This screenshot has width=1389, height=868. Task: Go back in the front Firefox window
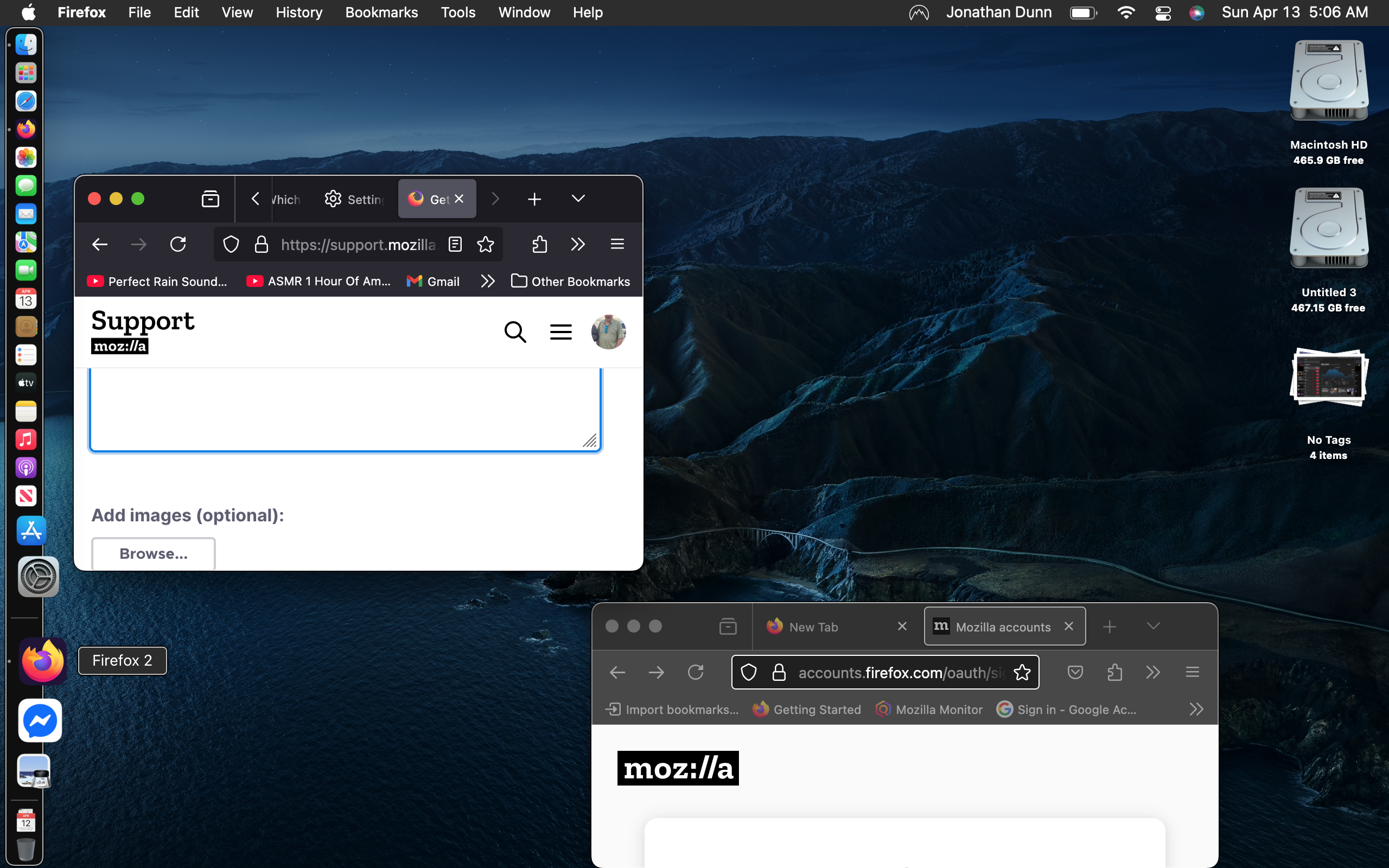pos(100,245)
